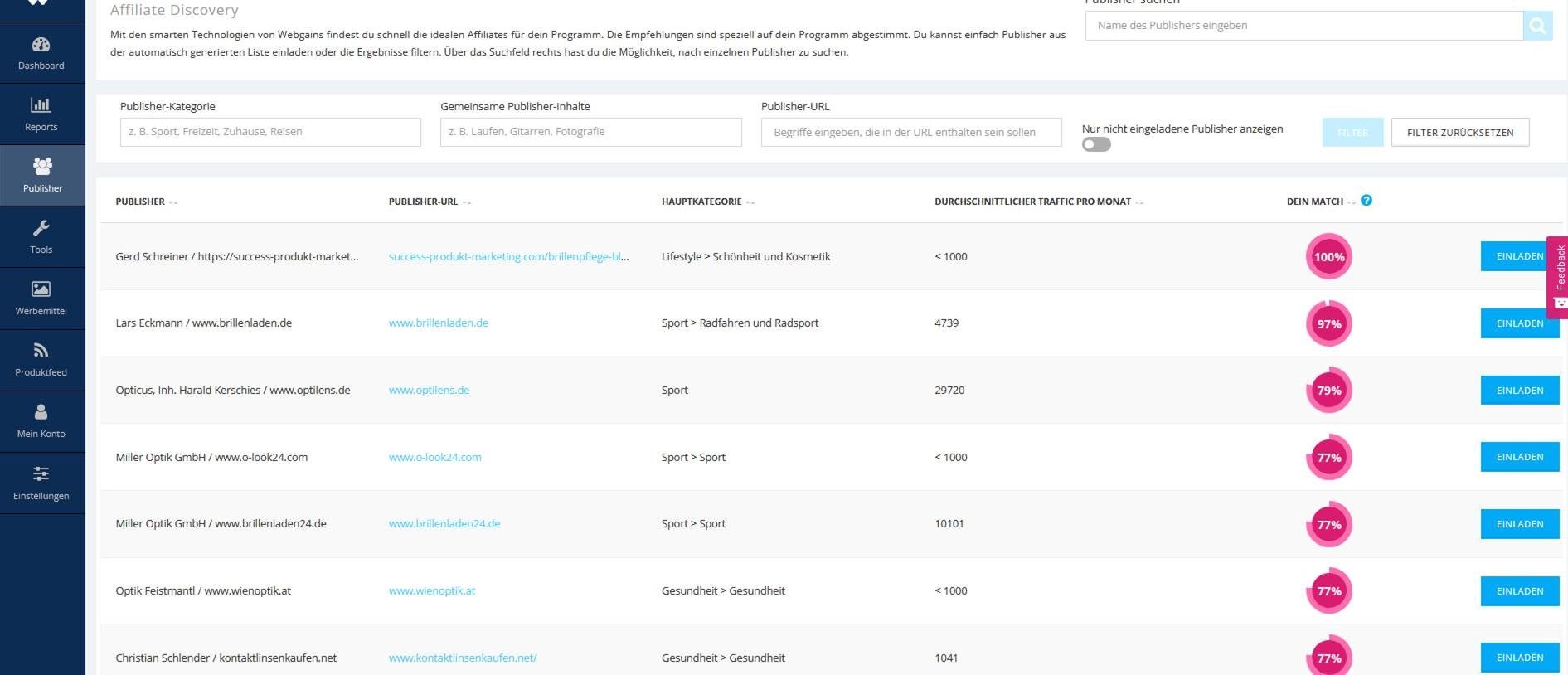
Task: Click the publisher search magnifier icon
Action: (x=1537, y=26)
